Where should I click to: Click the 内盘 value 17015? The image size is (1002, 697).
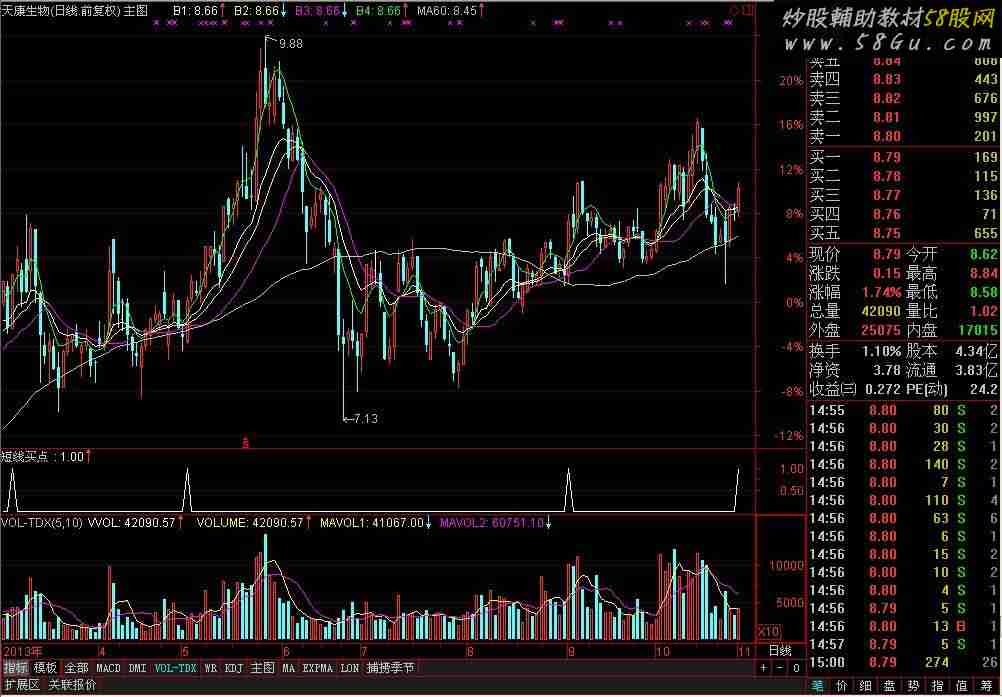point(978,330)
